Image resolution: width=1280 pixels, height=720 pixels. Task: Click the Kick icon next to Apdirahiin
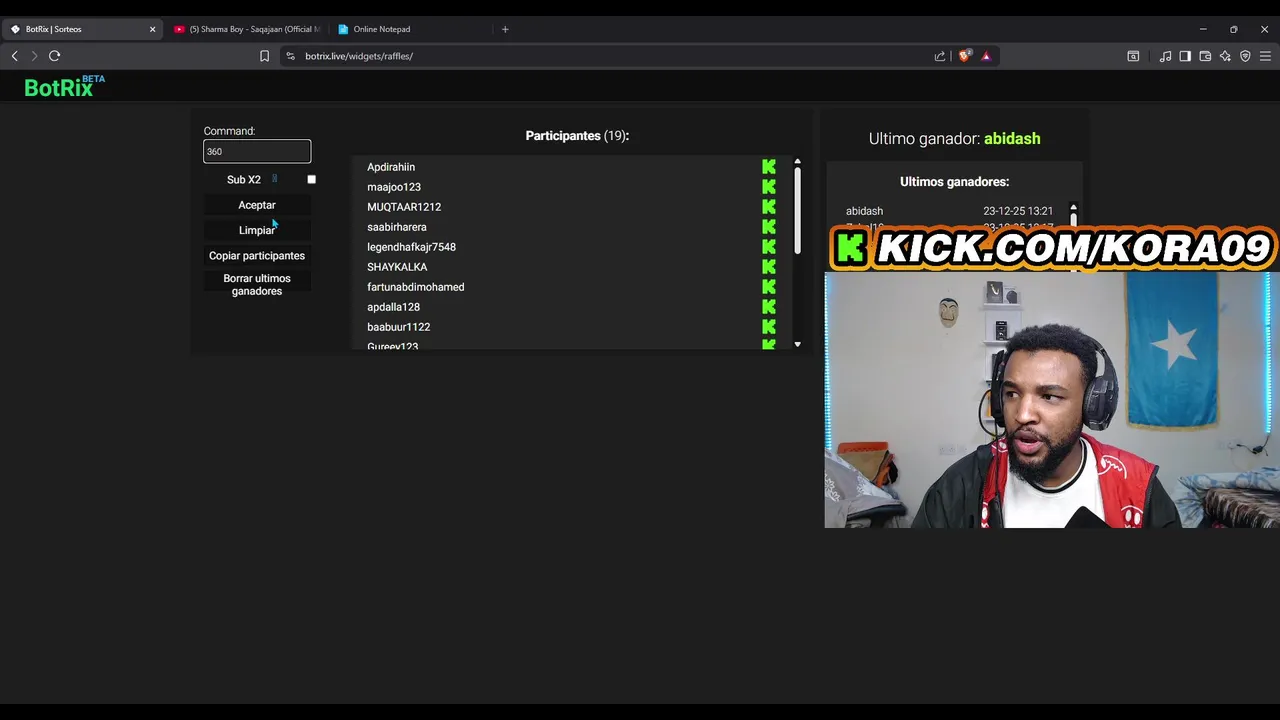coord(768,167)
